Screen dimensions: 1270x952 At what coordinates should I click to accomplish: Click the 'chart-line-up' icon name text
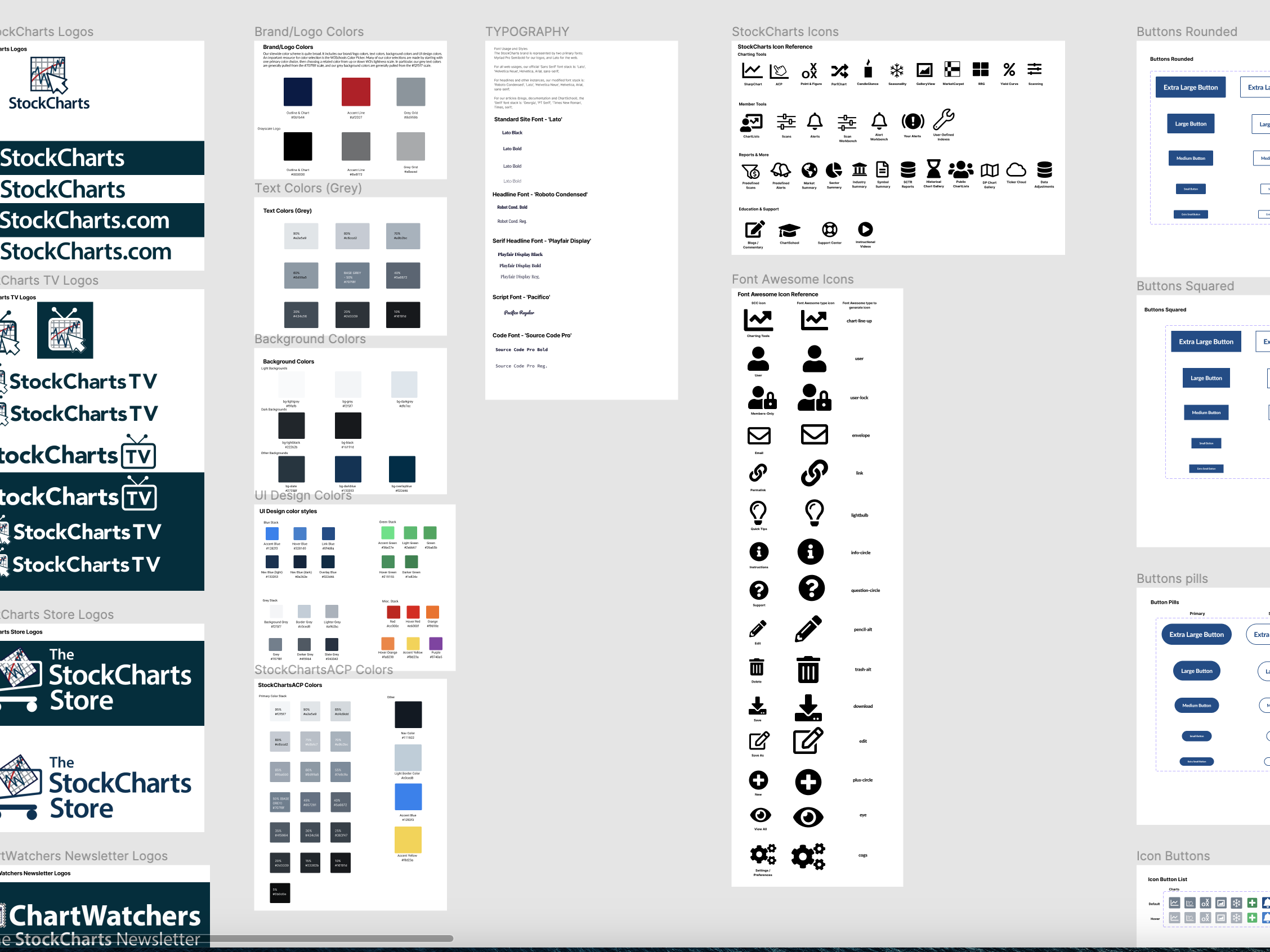point(859,321)
